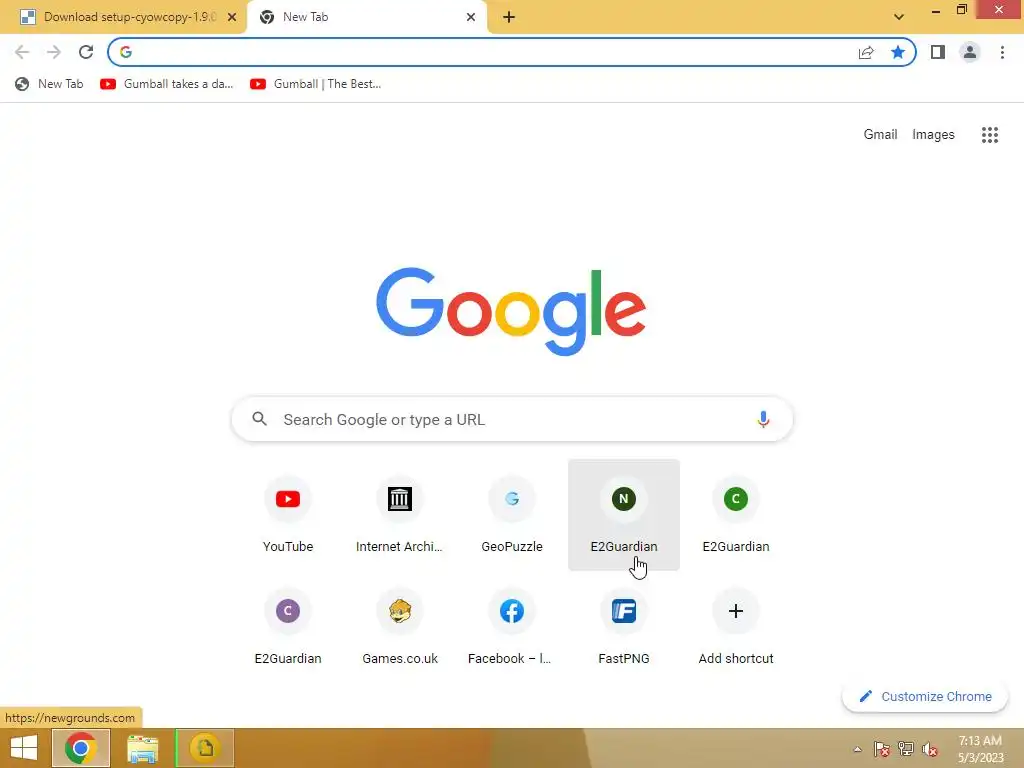Go forward to next page
1024x768 pixels.
click(x=54, y=52)
